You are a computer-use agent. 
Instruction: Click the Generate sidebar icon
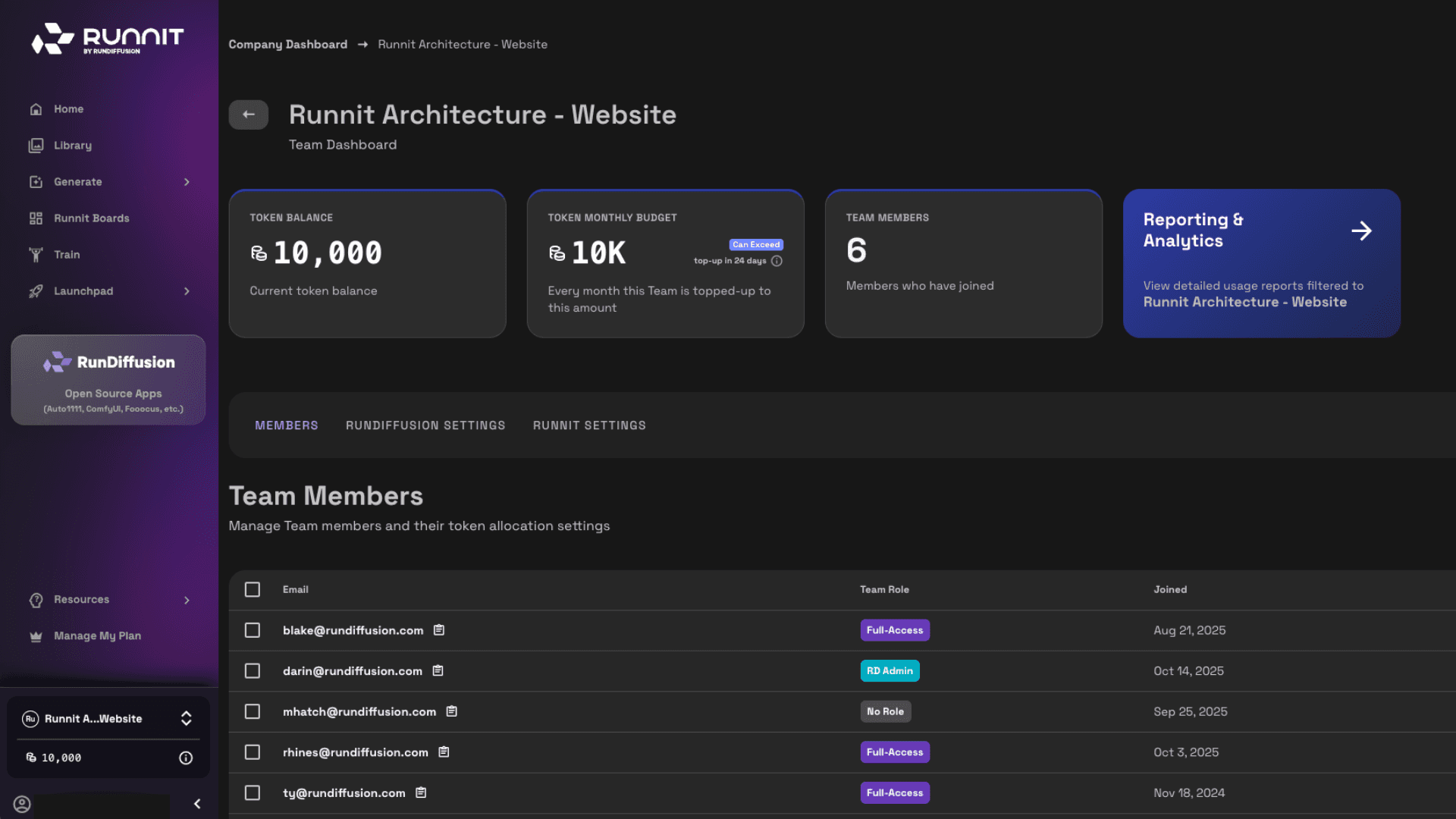[36, 182]
